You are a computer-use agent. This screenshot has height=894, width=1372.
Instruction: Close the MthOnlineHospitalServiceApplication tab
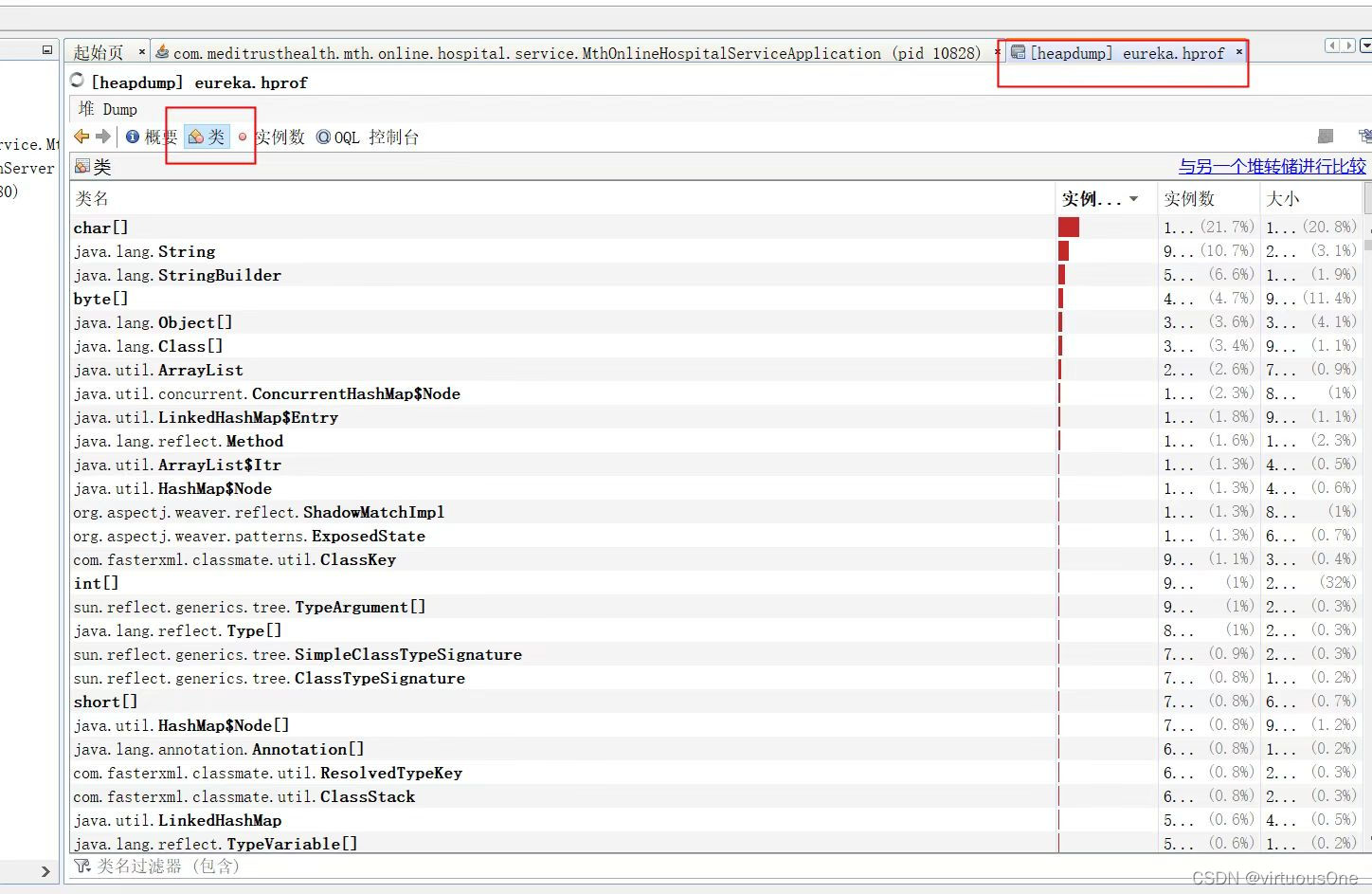pos(997,52)
